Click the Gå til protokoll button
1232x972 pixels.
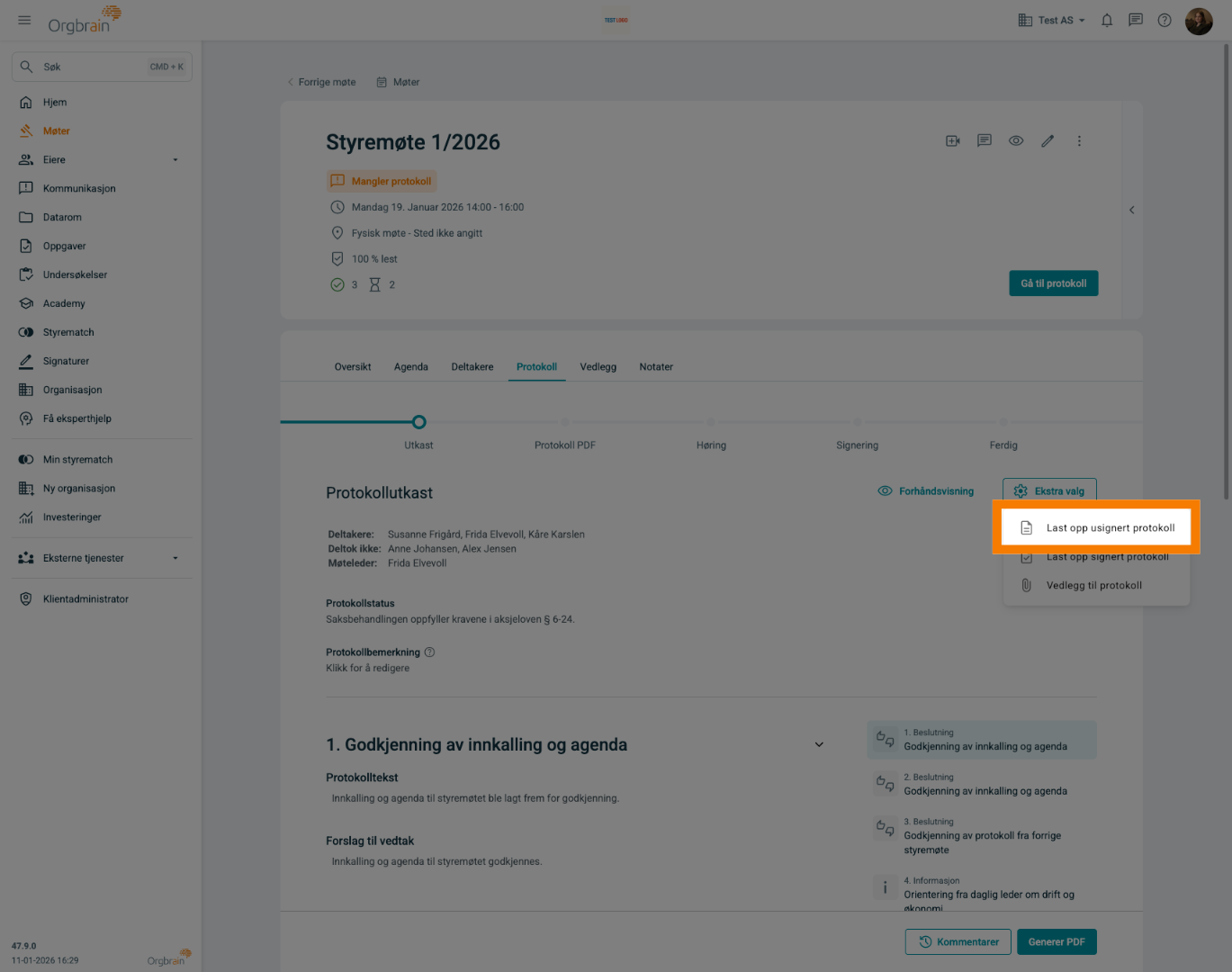click(x=1054, y=283)
